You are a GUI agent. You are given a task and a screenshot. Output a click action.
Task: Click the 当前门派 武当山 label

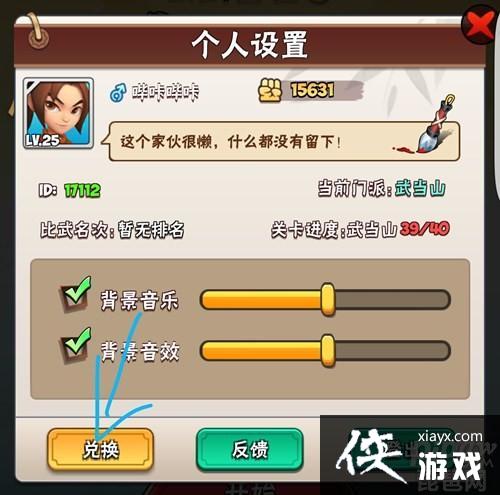pos(381,188)
